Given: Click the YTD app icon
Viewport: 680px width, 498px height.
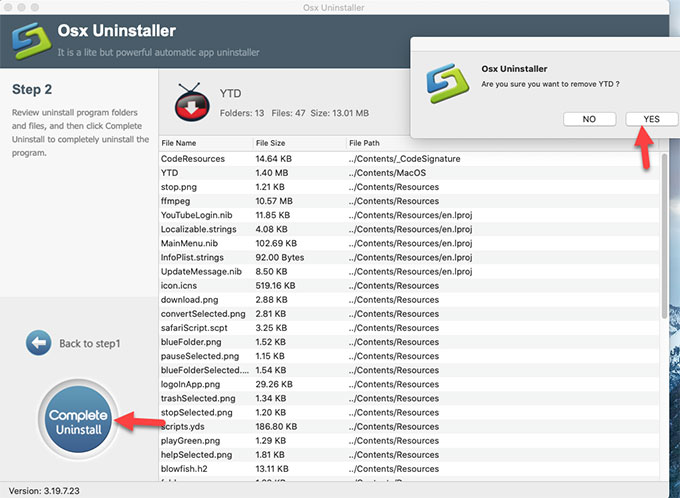Looking at the screenshot, I should (x=192, y=101).
